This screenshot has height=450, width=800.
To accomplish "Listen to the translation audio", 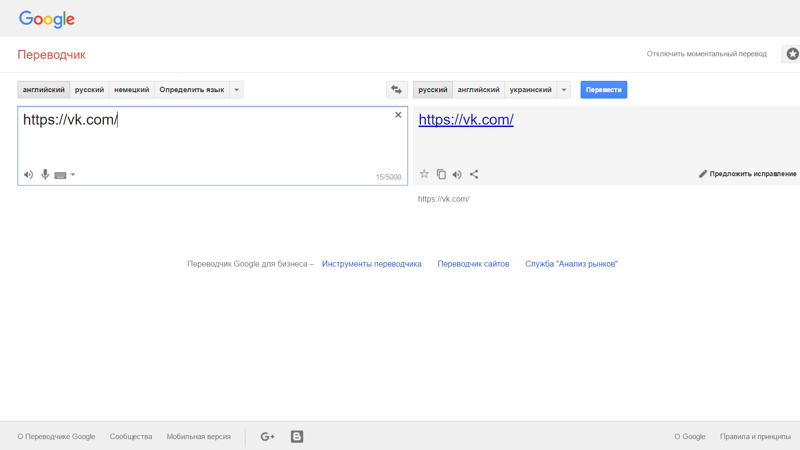I will 457,174.
